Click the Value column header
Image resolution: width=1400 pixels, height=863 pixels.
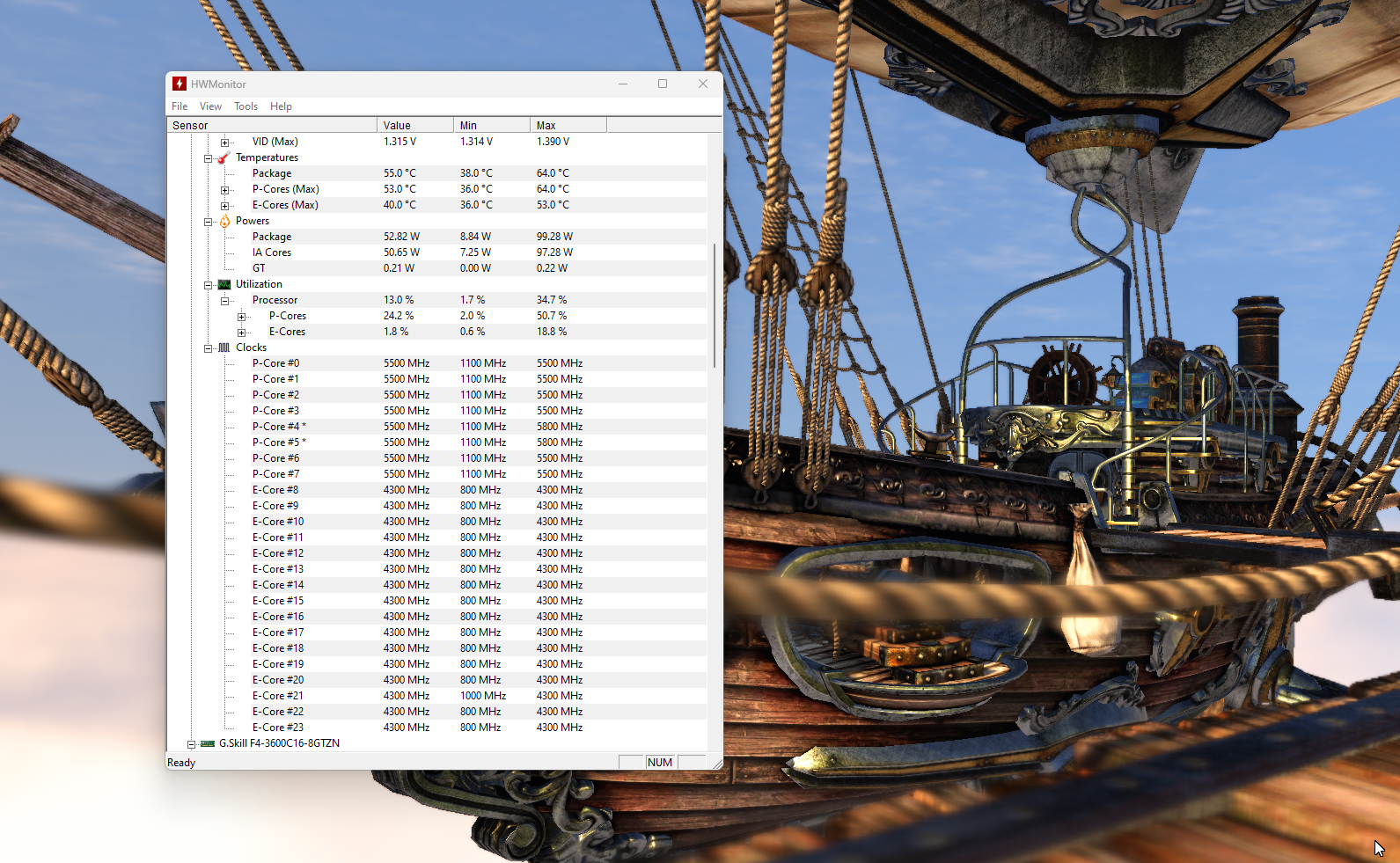point(415,125)
